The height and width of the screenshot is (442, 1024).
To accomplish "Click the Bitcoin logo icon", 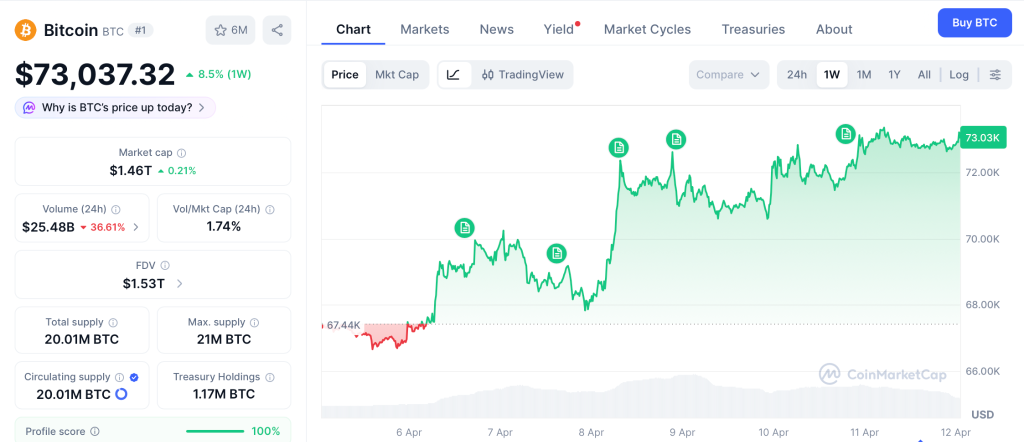I will pyautogui.click(x=26, y=30).
